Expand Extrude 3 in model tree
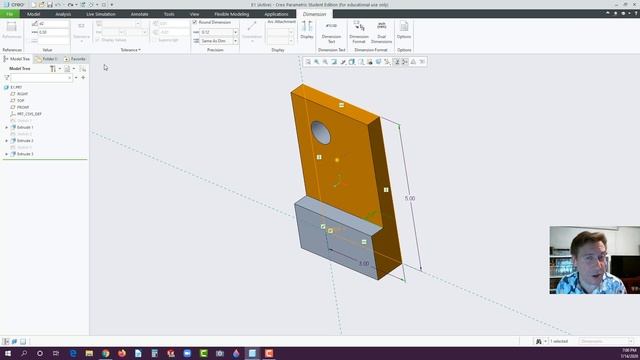 point(6,154)
